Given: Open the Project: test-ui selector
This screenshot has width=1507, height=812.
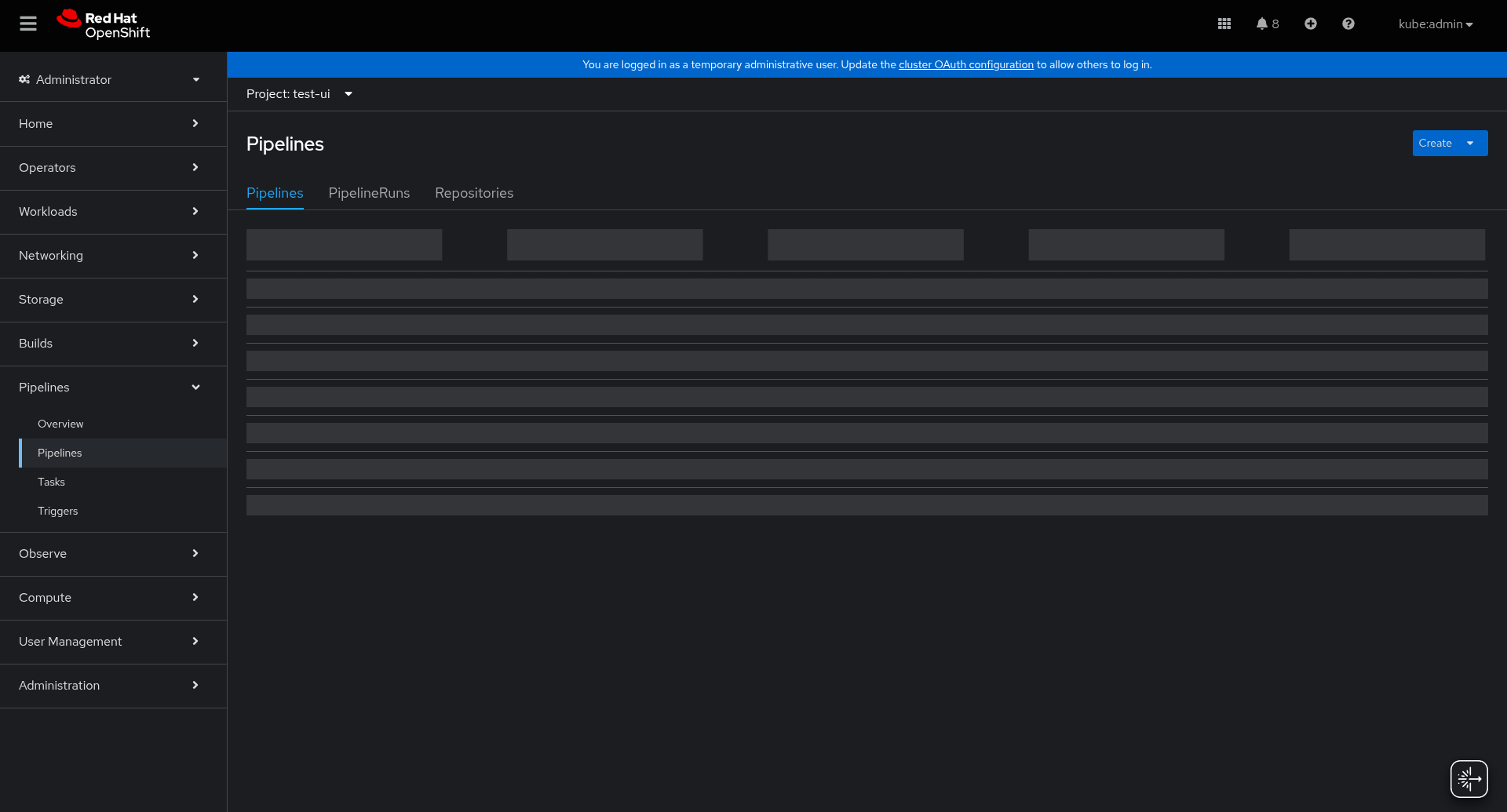Looking at the screenshot, I should tap(299, 94).
